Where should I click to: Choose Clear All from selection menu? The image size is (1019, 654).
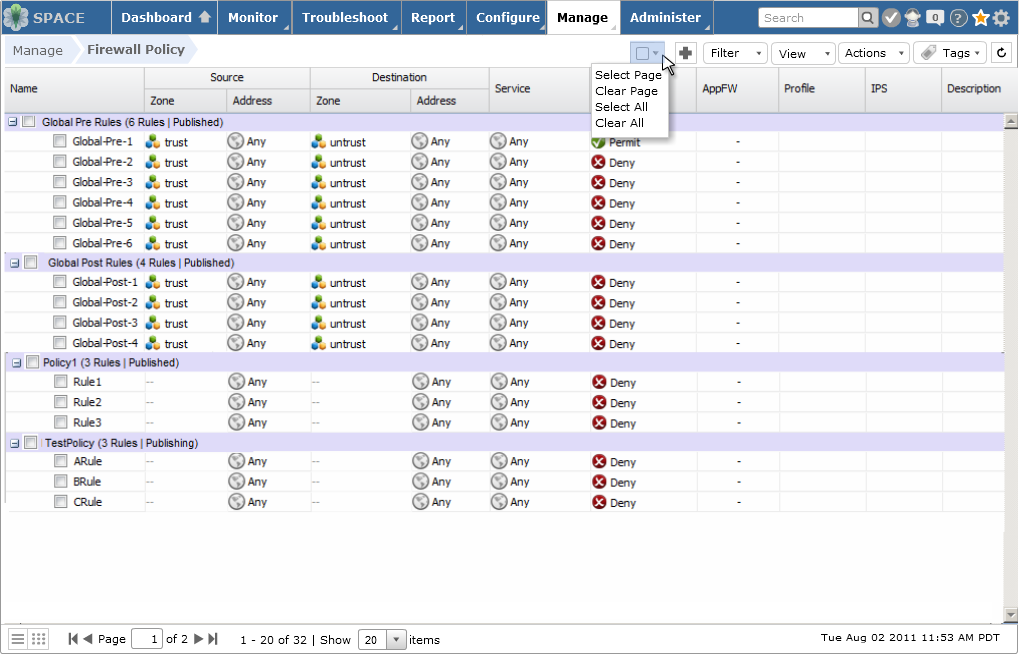click(x=619, y=123)
